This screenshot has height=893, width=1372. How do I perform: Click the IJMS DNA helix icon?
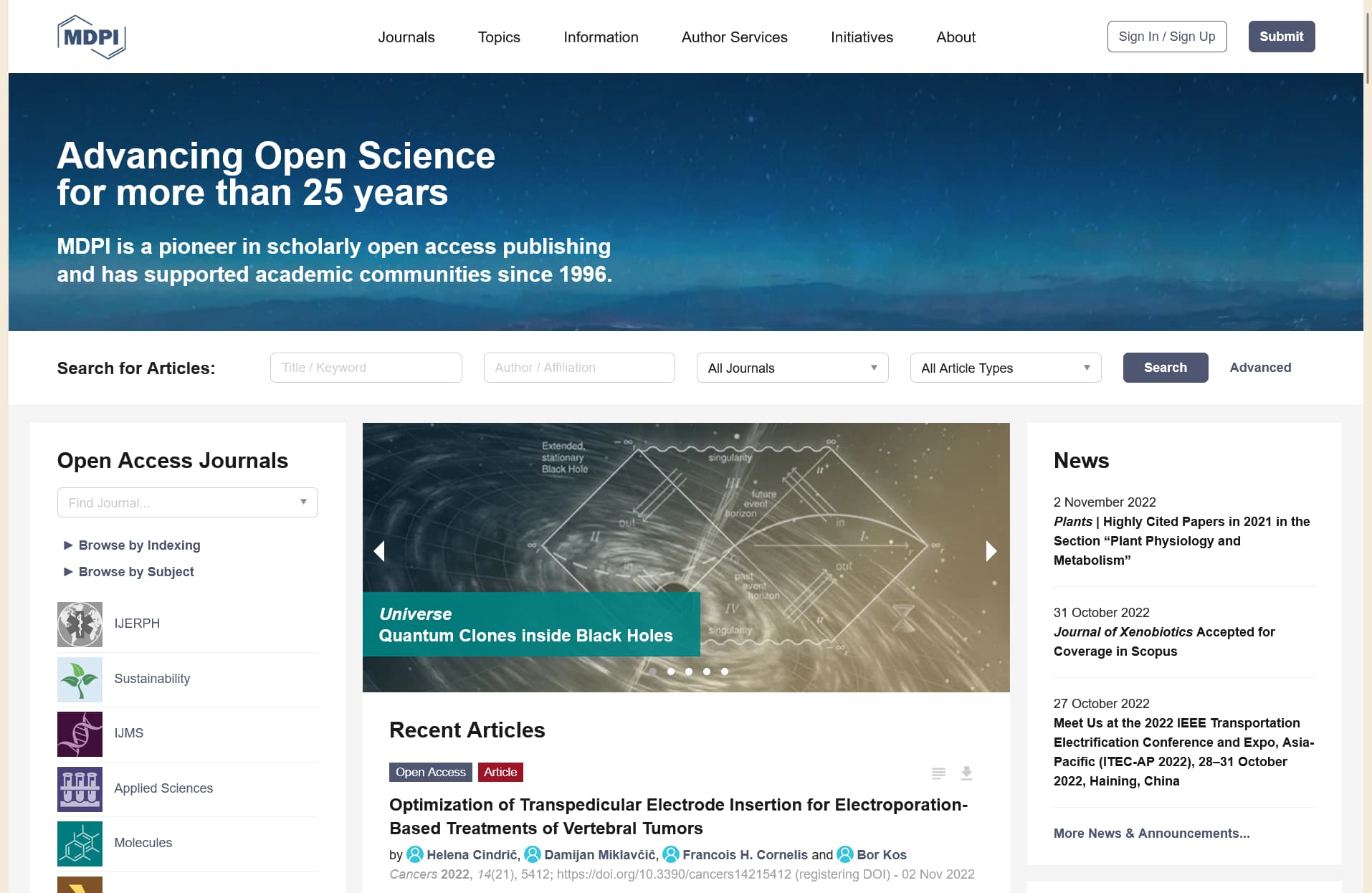click(80, 734)
